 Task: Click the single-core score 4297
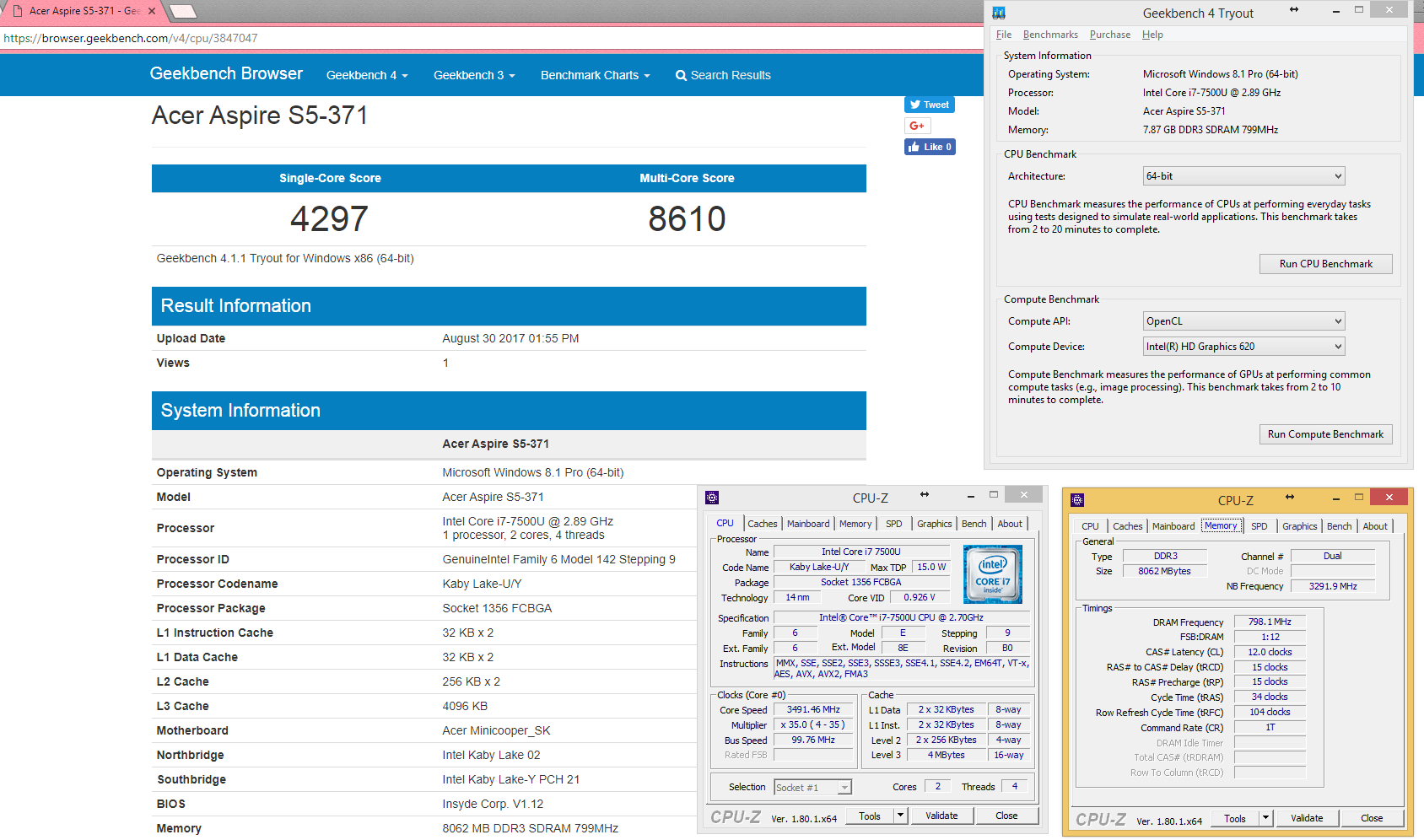(329, 219)
